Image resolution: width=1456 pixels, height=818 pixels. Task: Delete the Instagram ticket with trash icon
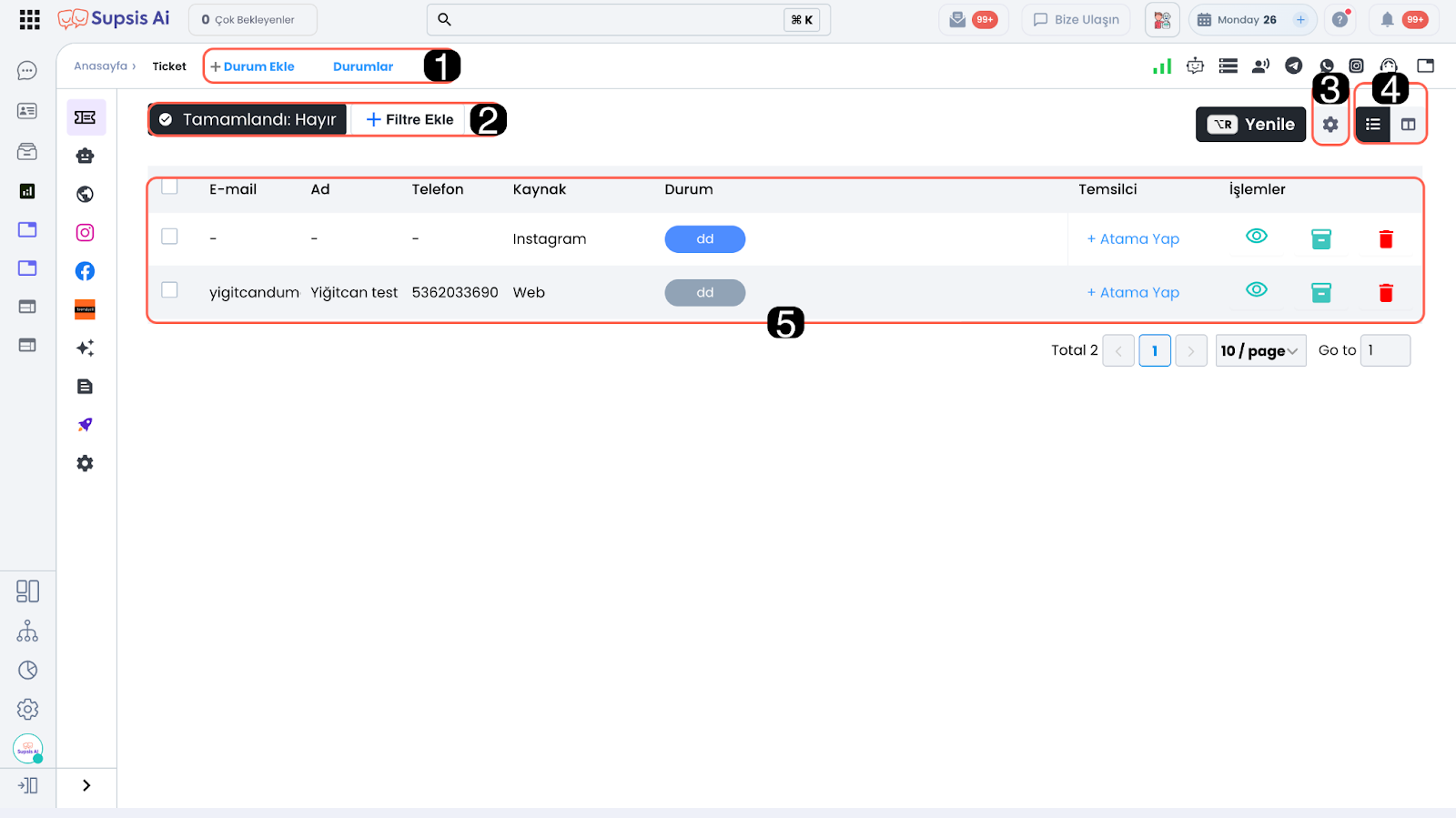tap(1385, 239)
